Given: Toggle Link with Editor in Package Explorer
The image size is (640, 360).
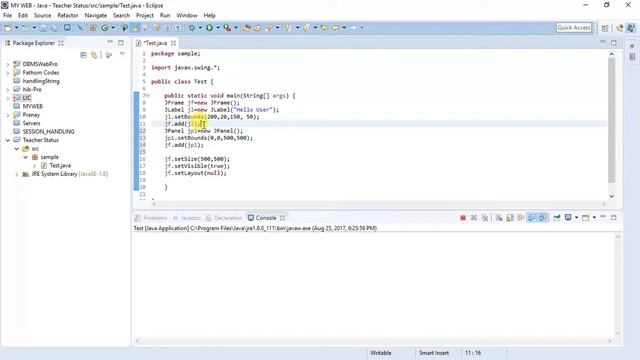Looking at the screenshot, I should [94, 55].
